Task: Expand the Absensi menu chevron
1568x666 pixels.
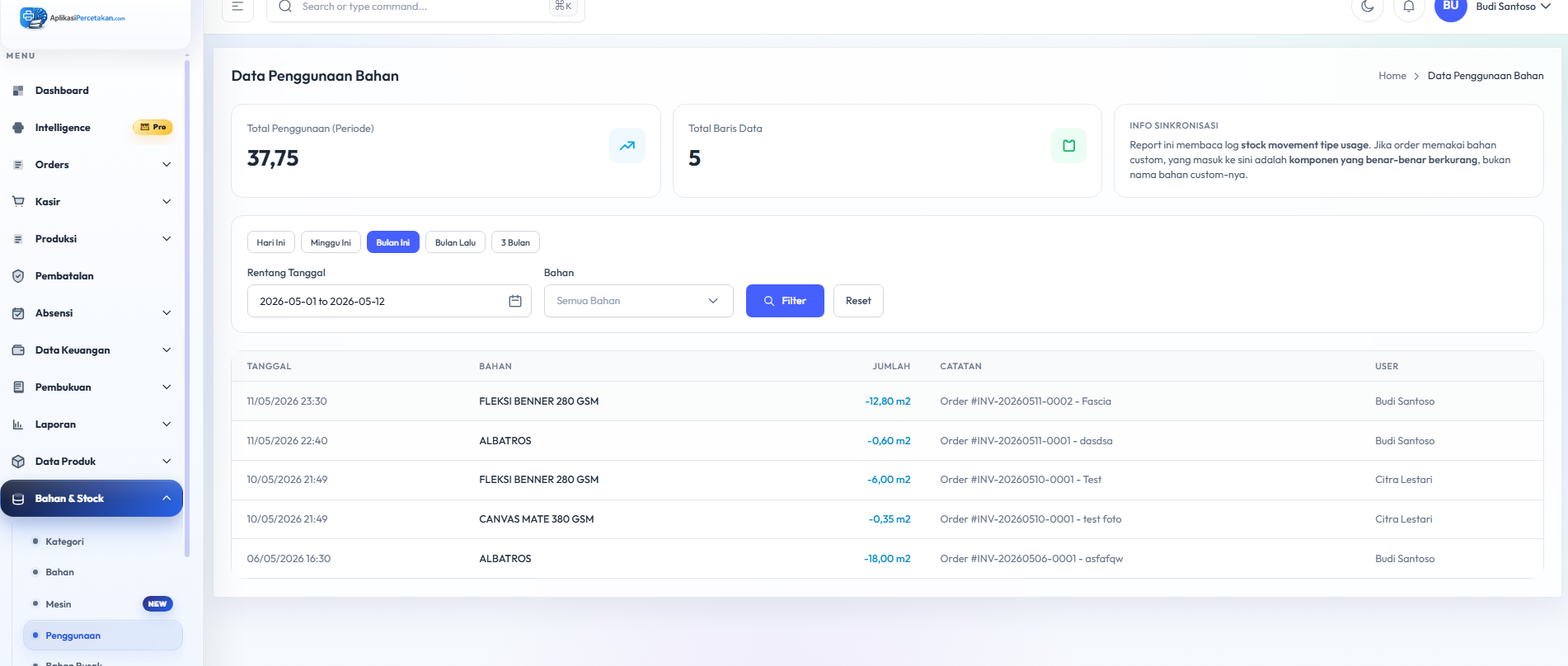Action: 167,313
